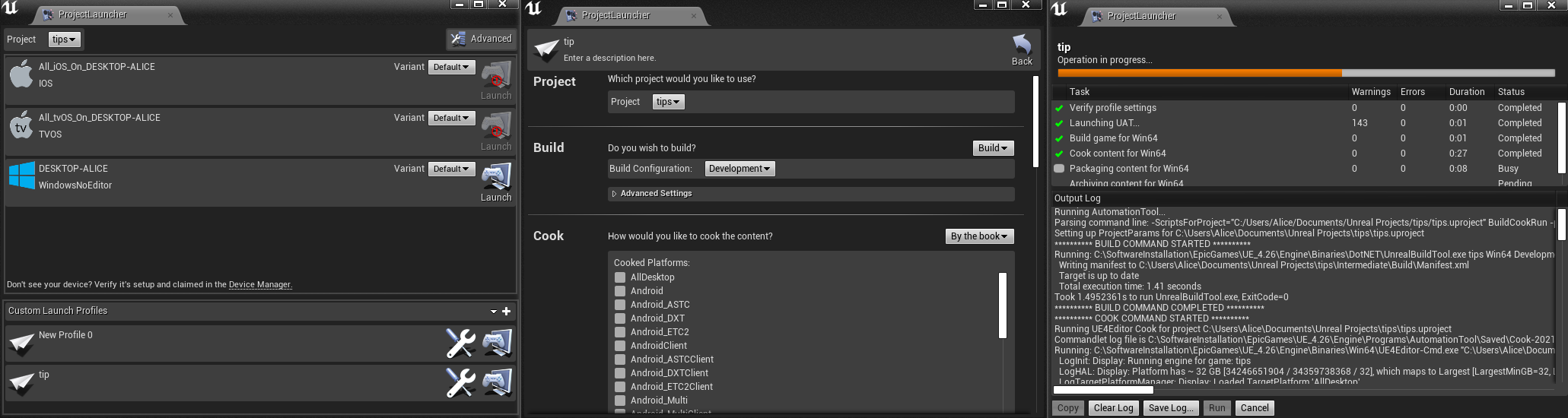This screenshot has height=418, width=1568.
Task: Launch the tip custom profile
Action: (x=498, y=382)
